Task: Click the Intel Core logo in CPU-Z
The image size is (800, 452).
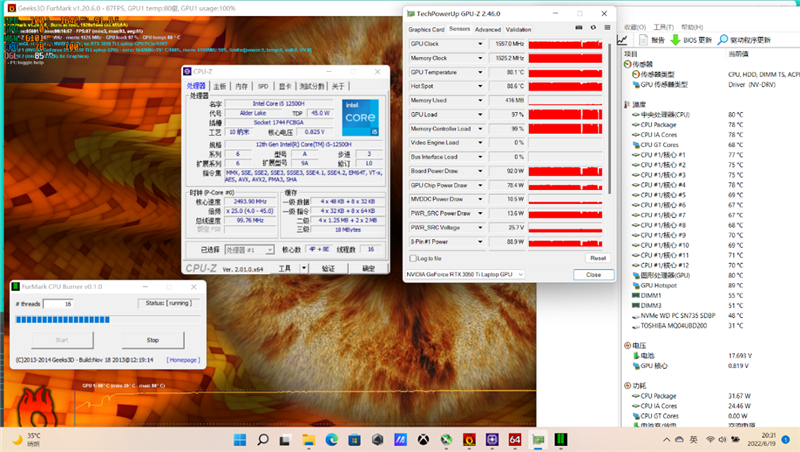Action: coord(360,117)
